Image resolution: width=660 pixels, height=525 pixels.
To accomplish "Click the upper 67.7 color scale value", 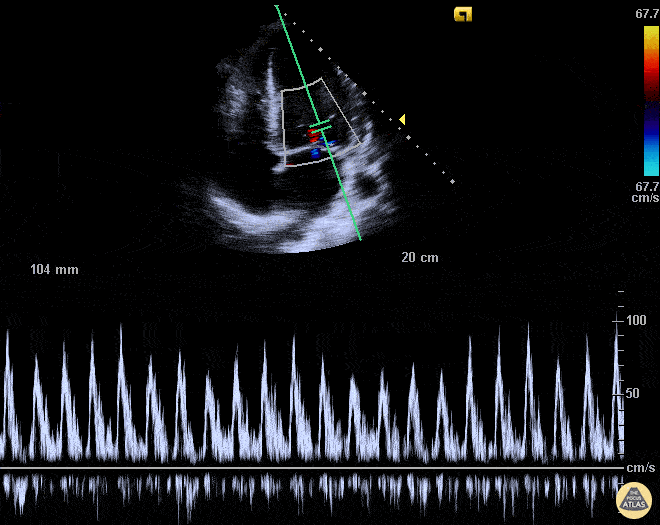I will point(647,14).
